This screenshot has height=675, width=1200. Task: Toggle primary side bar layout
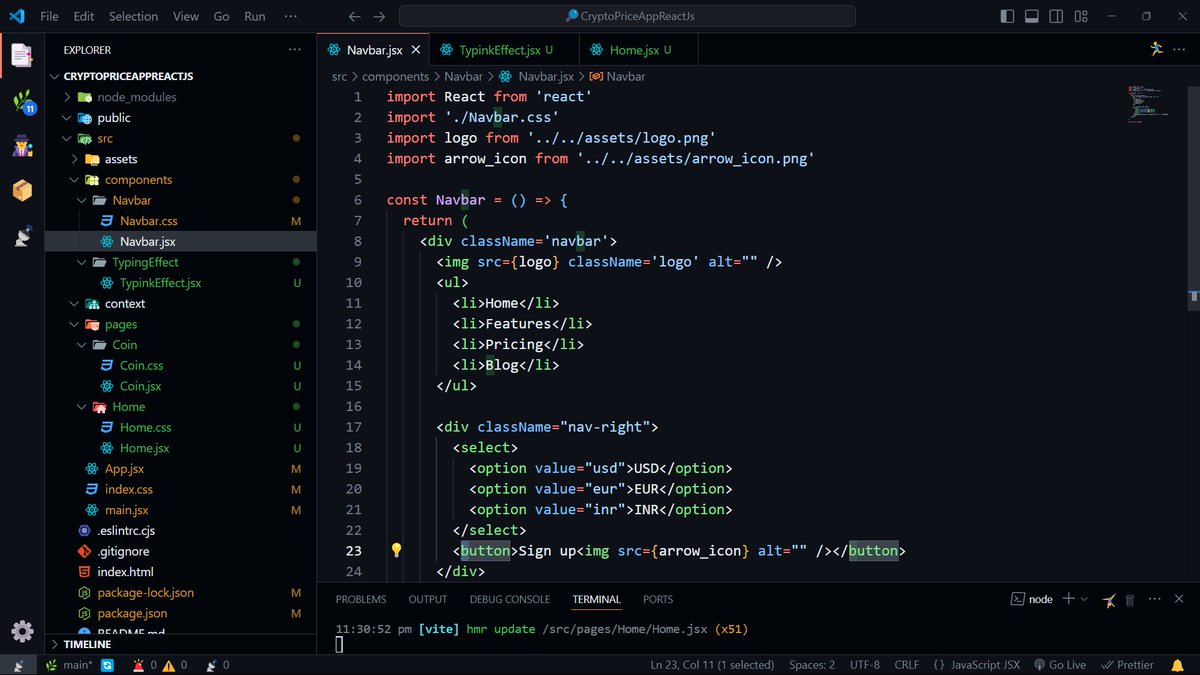tap(1007, 16)
